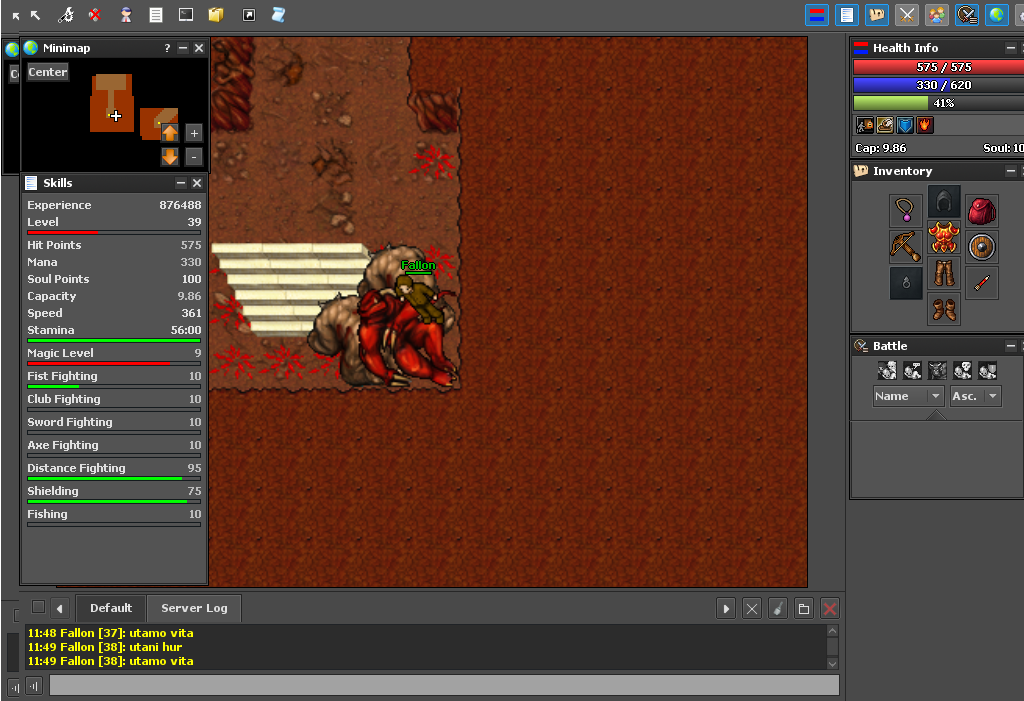Click the Center button on the minimap
Viewport: 1024px width, 701px height.
coord(48,72)
